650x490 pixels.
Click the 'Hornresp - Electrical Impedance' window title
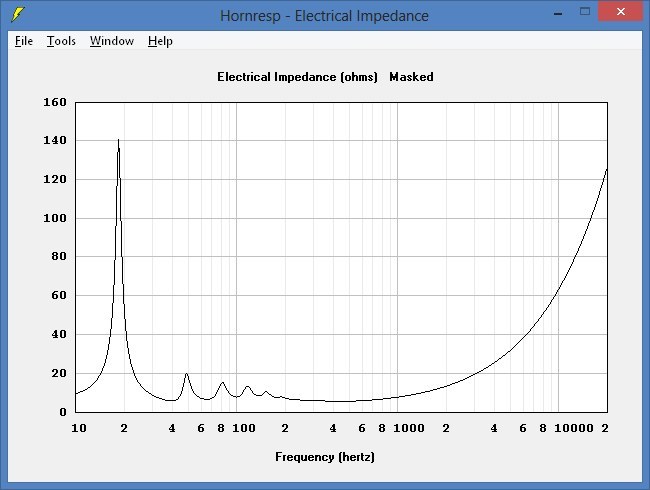click(324, 16)
